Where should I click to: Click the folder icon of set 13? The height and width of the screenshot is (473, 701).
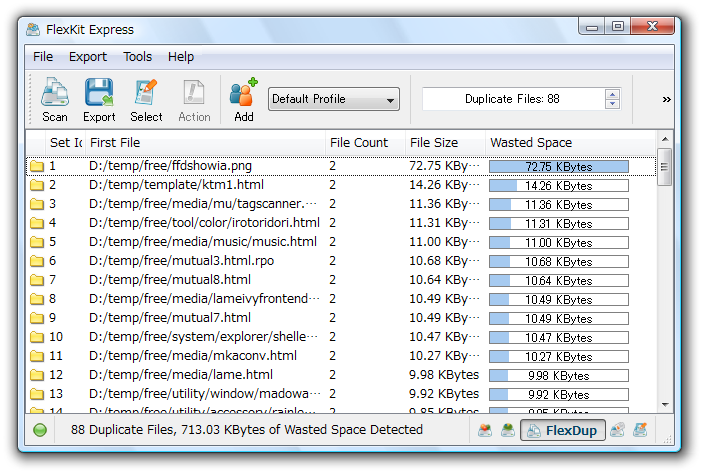point(37,394)
